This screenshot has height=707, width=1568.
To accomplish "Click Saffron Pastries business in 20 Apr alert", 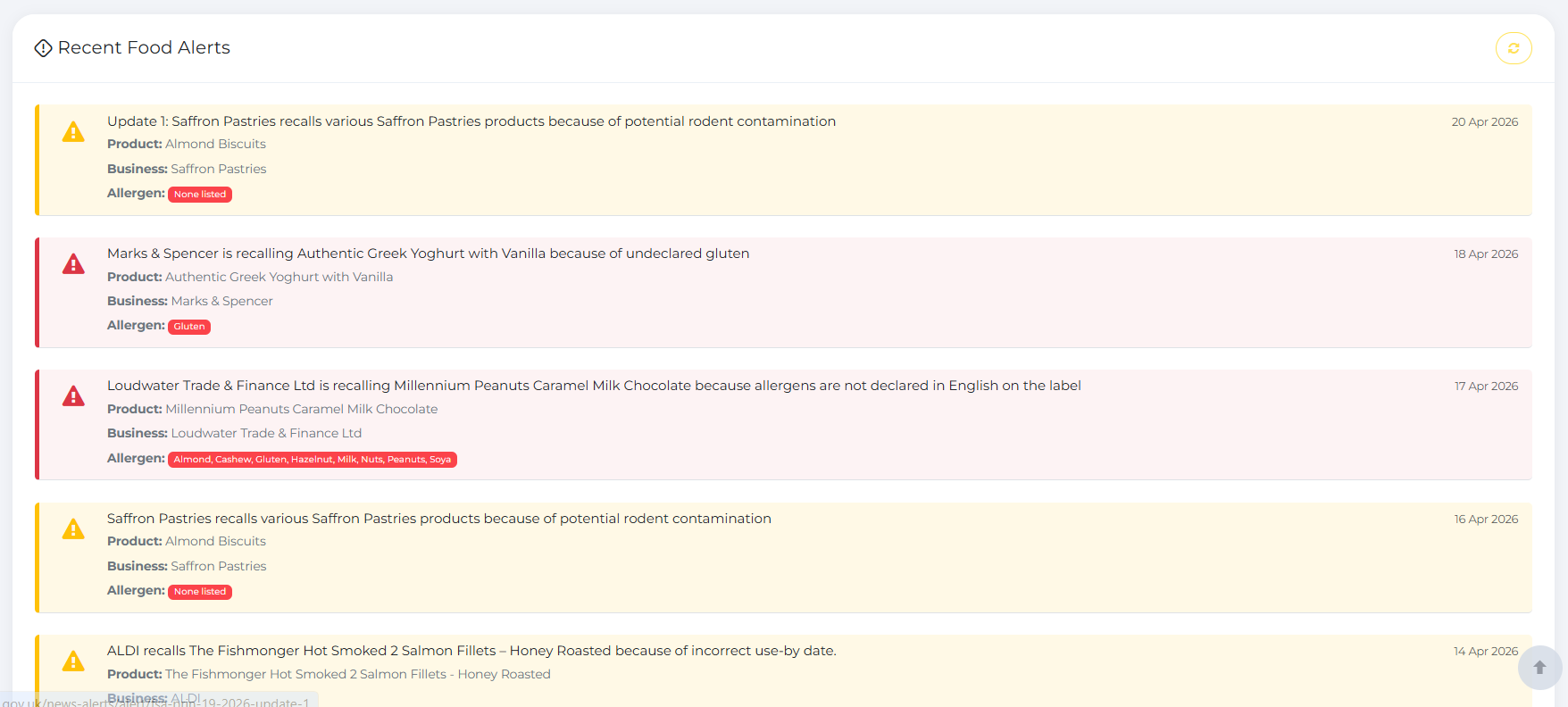I will coord(219,169).
